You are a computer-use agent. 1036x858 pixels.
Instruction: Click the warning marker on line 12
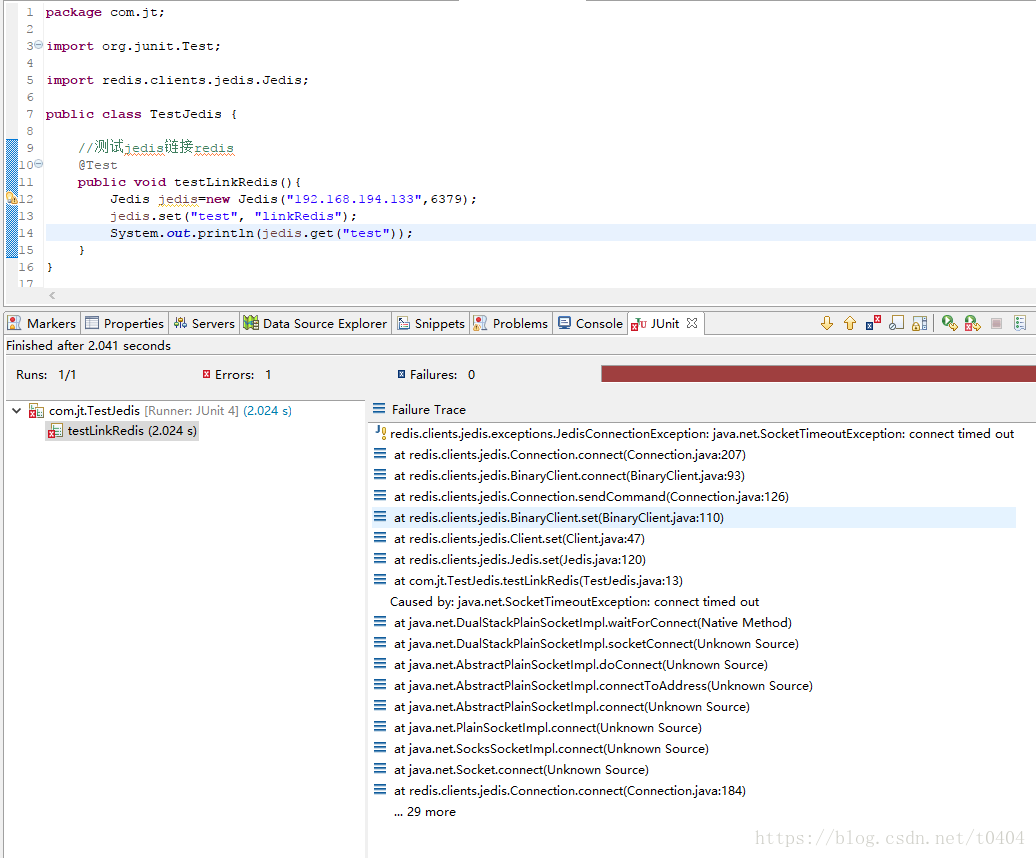pos(11,197)
